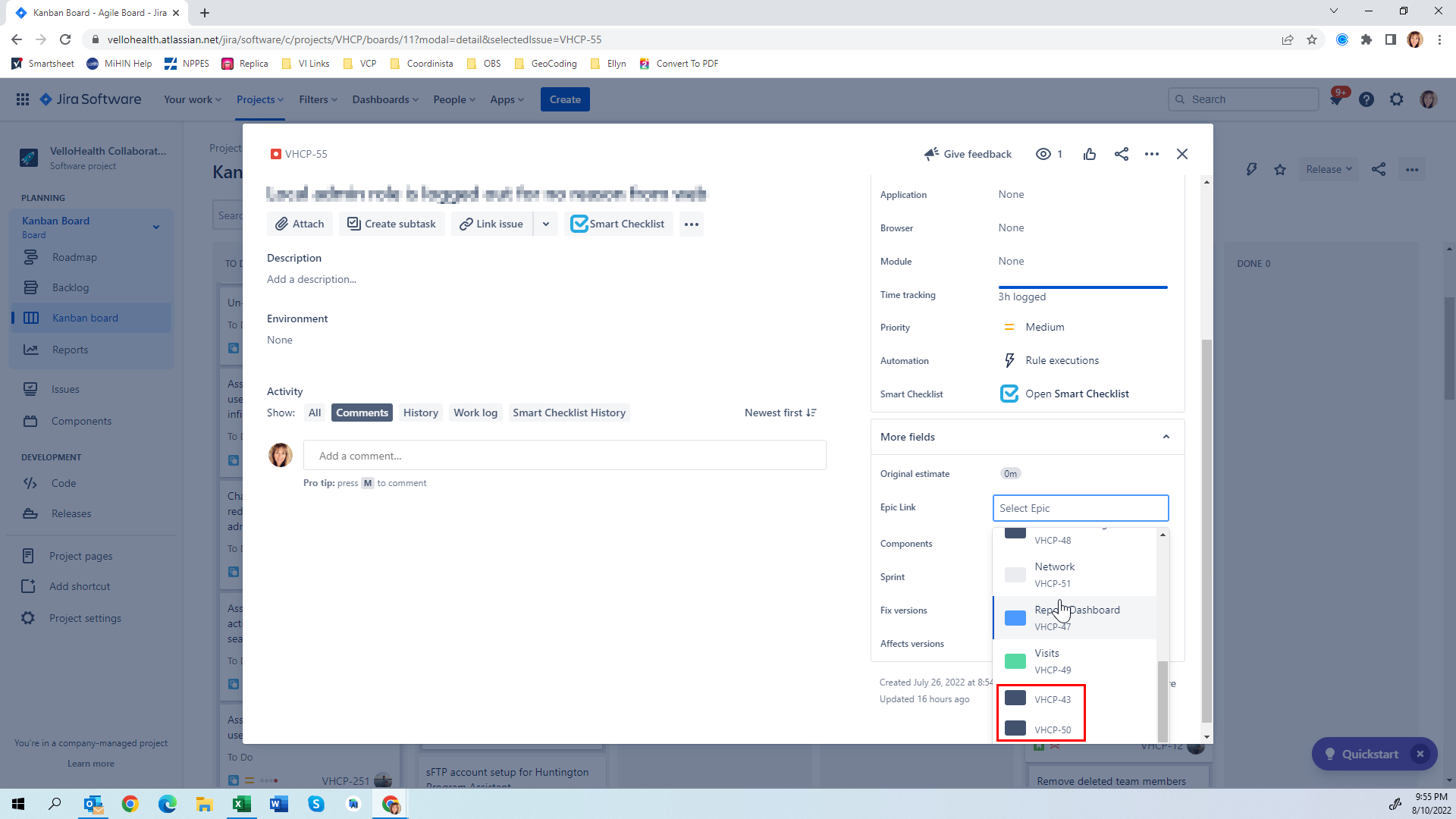Open Jira settings gear icon

[x=1397, y=99]
